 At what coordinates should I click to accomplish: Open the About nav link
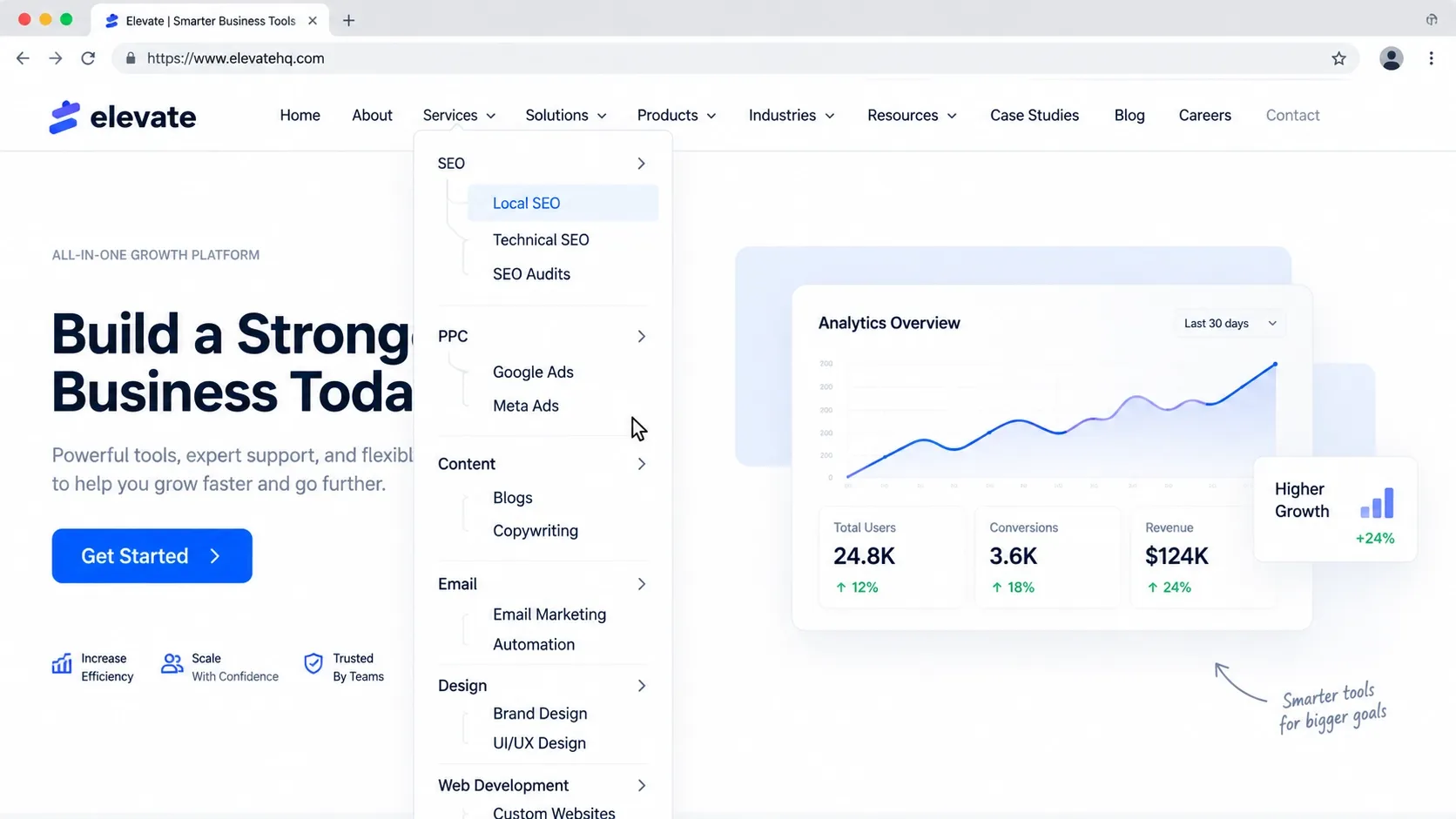pos(372,115)
